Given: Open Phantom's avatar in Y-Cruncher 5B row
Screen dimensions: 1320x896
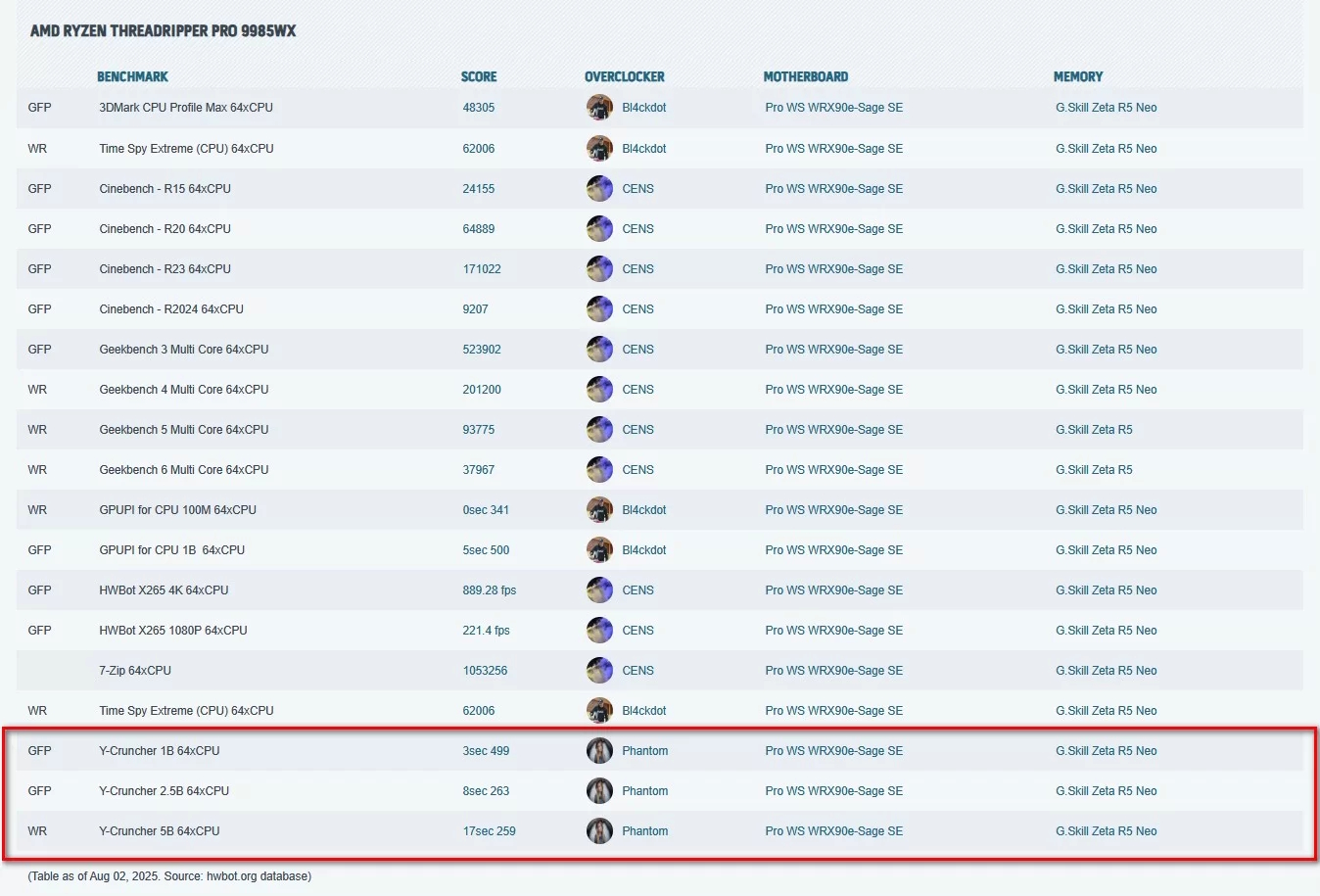Looking at the screenshot, I should click(599, 831).
